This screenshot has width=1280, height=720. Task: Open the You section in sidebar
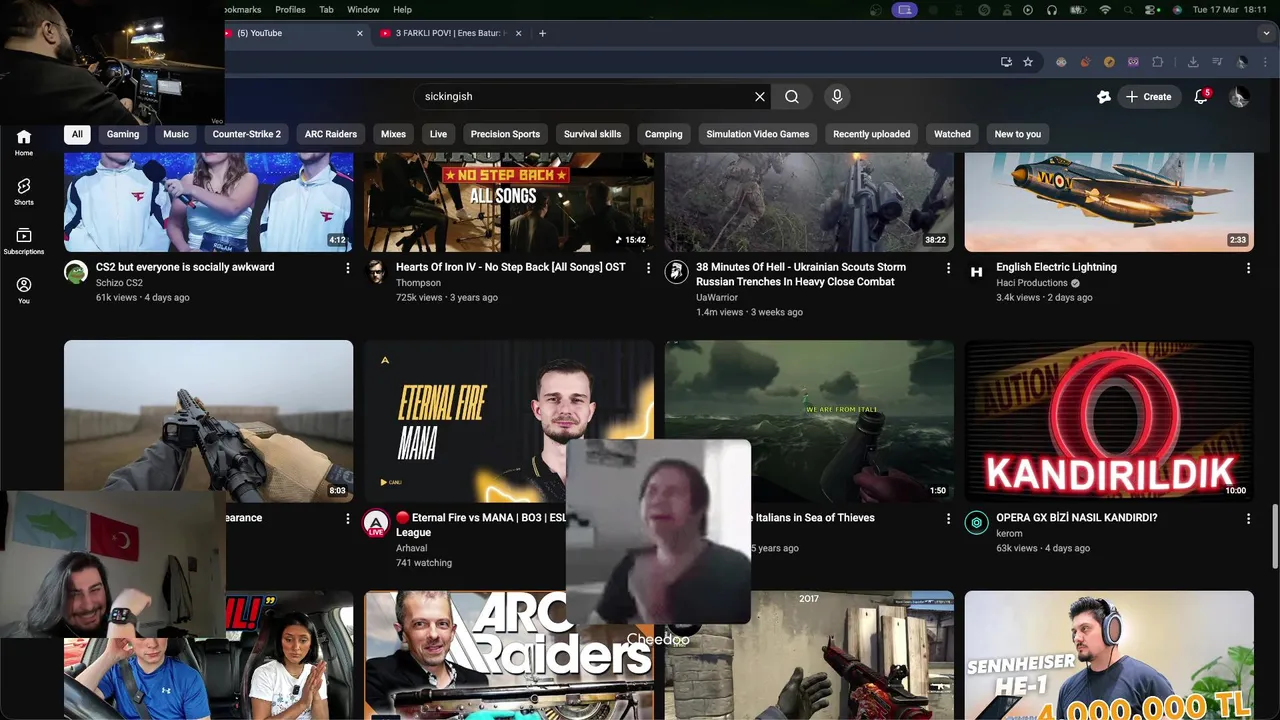click(x=24, y=290)
